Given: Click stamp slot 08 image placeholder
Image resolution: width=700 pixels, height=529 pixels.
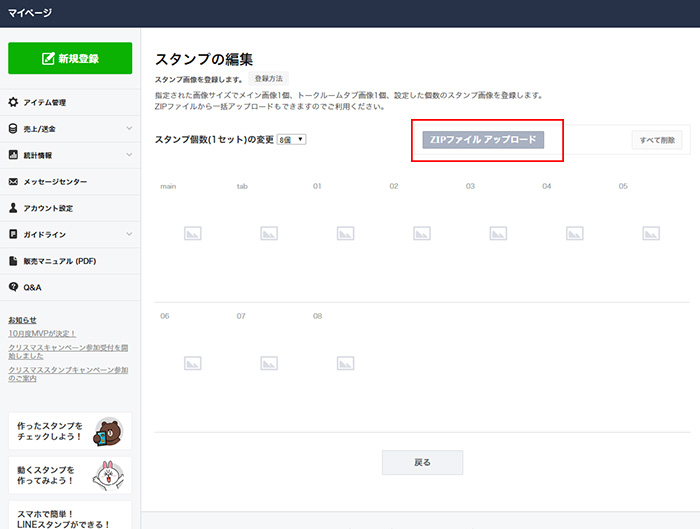Looking at the screenshot, I should [346, 363].
